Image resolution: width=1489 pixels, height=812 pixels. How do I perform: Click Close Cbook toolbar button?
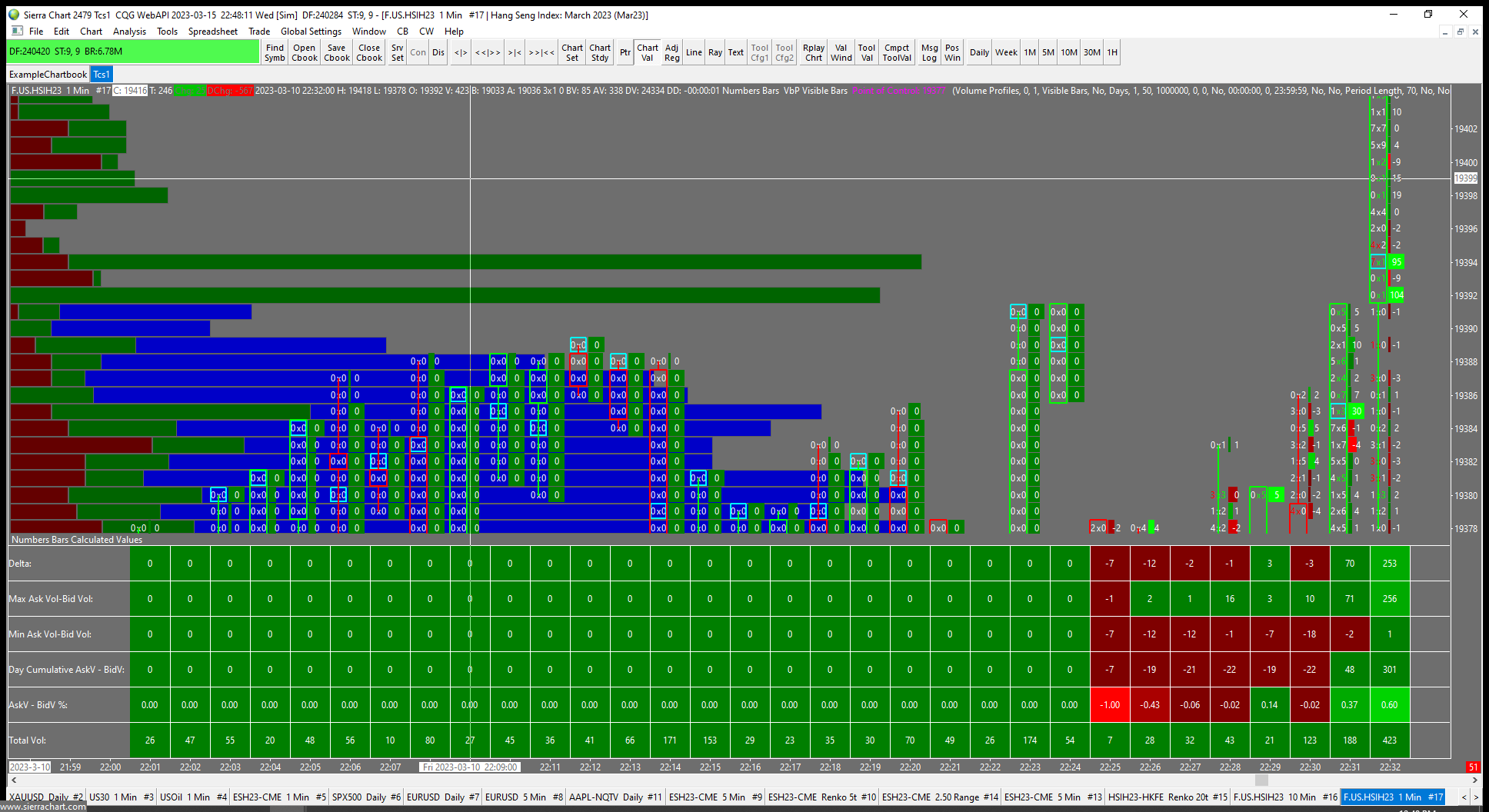(368, 52)
